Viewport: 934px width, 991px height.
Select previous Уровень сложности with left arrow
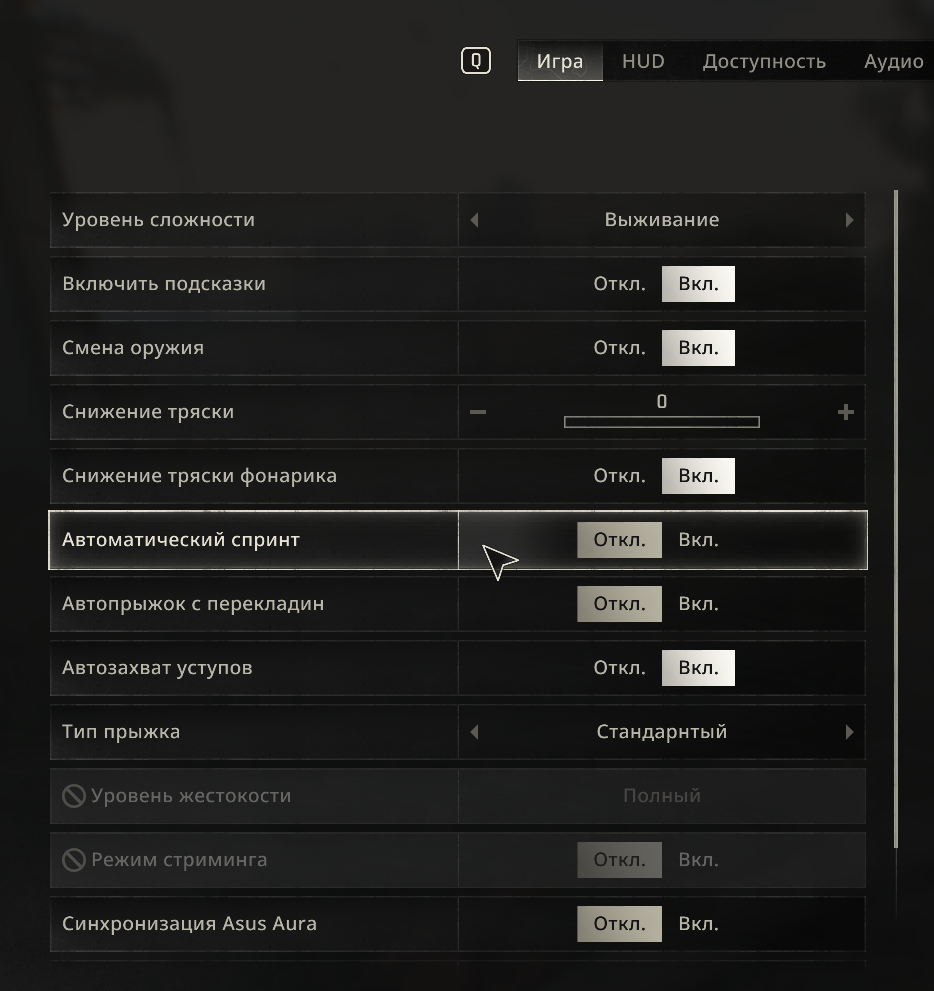[x=475, y=220]
